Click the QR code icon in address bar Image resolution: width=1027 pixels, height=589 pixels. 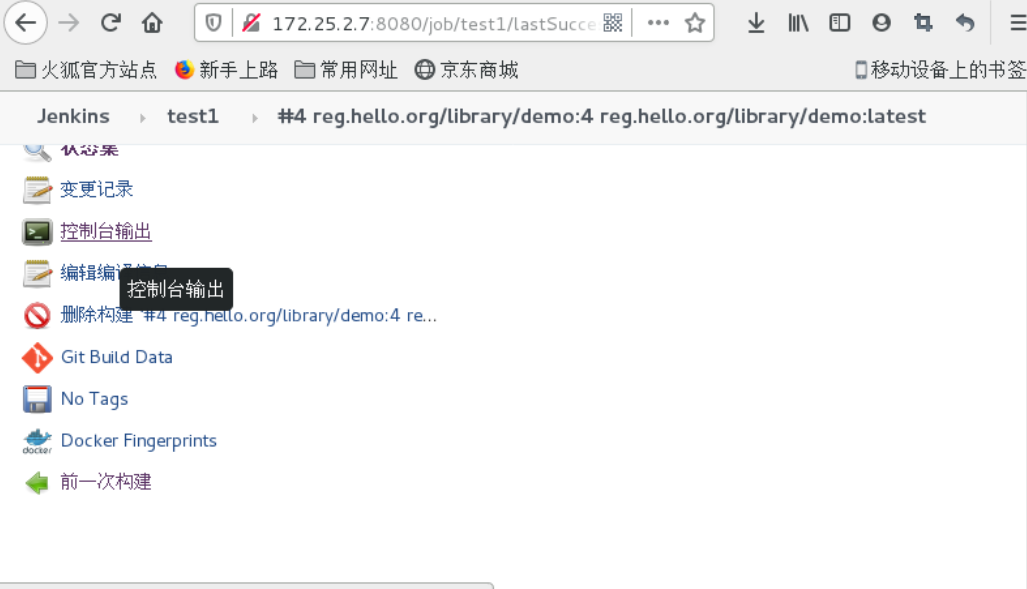pyautogui.click(x=613, y=23)
